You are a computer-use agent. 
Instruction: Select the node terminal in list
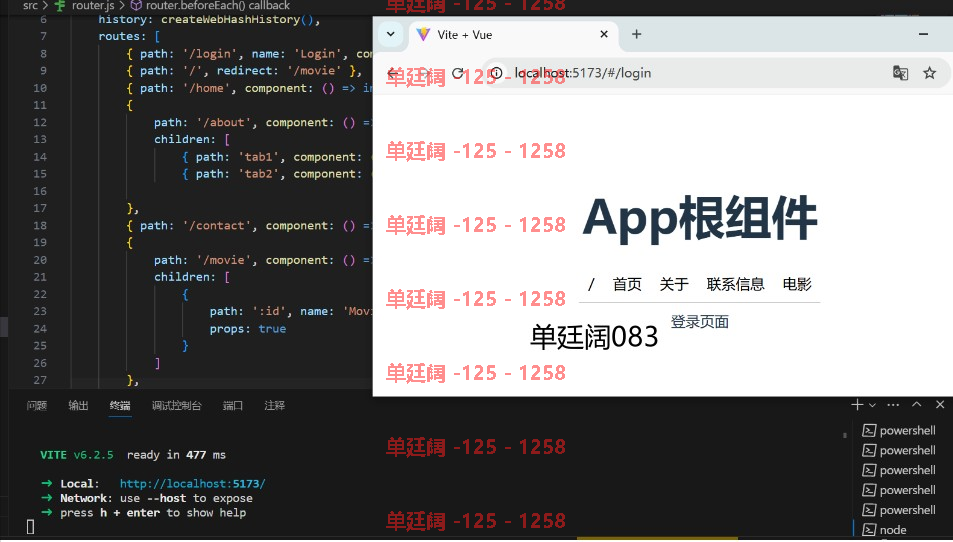click(884, 530)
